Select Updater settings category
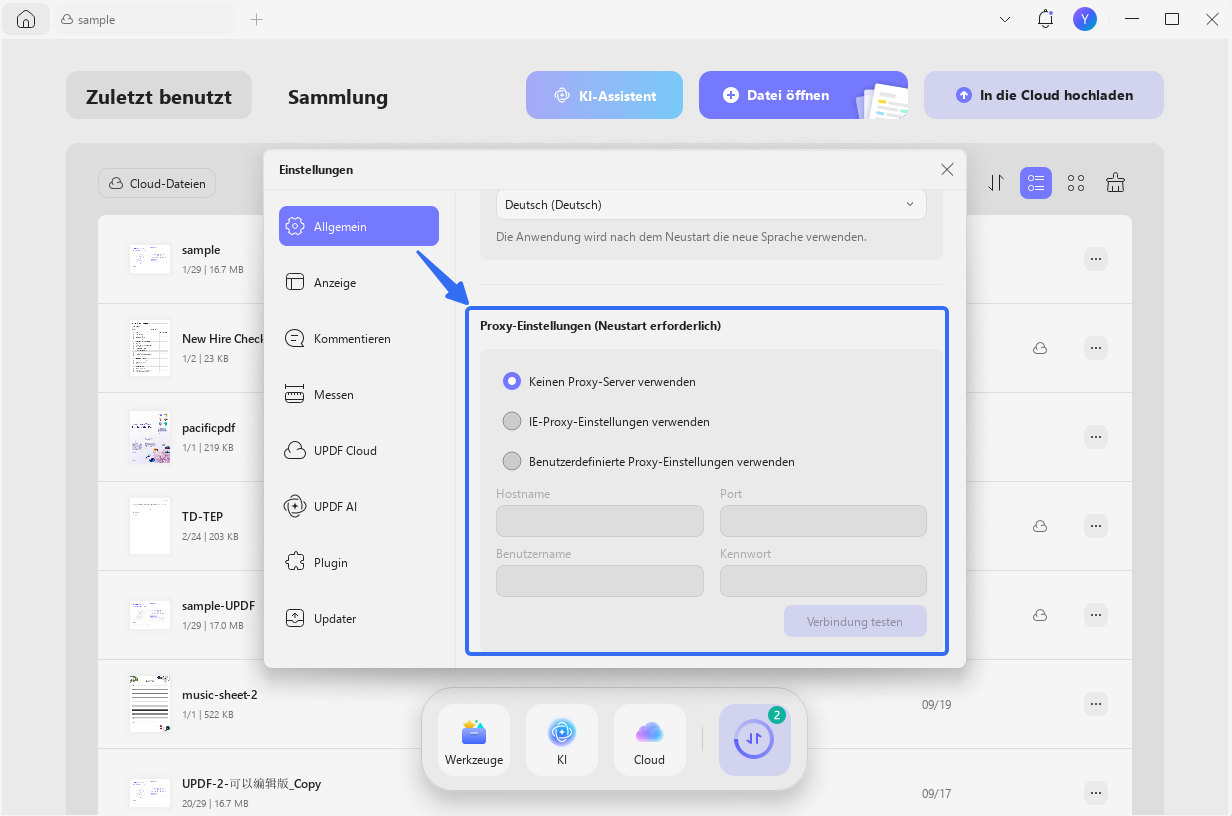The height and width of the screenshot is (816, 1232). 359,618
